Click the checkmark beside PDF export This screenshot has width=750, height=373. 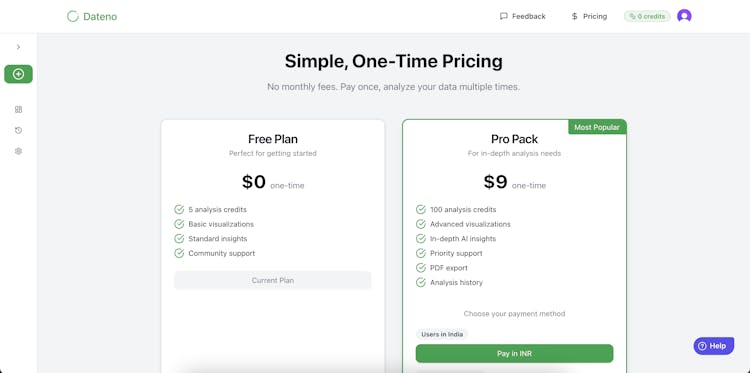click(x=420, y=268)
